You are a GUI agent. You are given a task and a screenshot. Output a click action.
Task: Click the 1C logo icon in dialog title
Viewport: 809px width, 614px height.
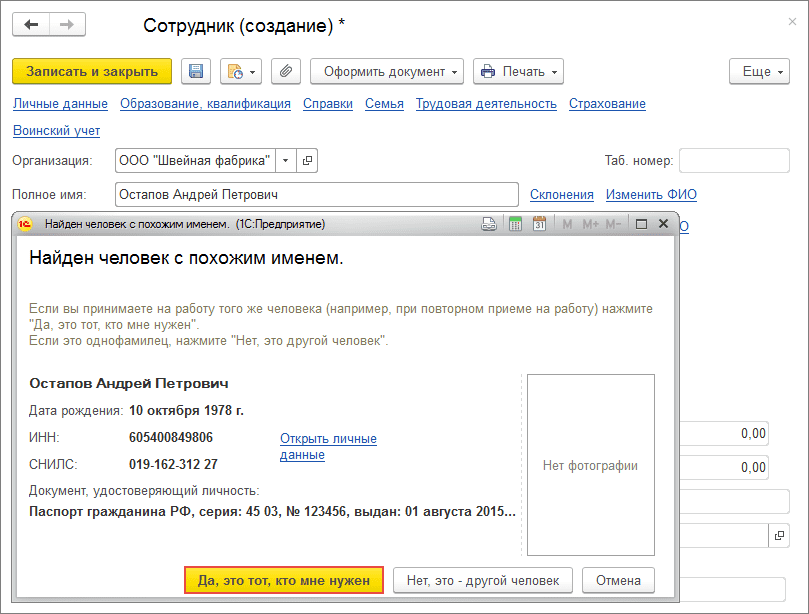pyautogui.click(x=25, y=224)
